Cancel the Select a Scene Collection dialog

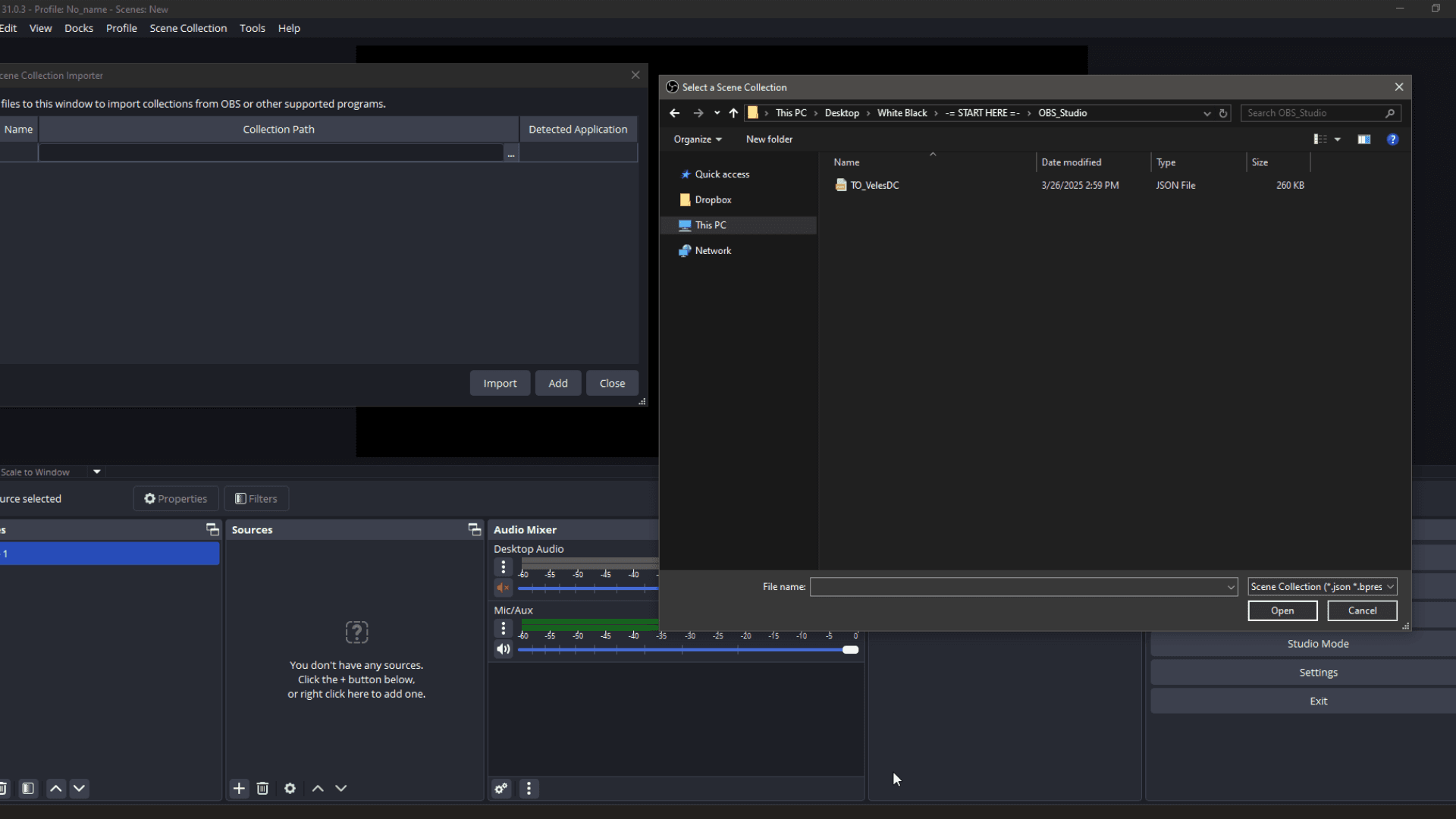tap(1362, 611)
